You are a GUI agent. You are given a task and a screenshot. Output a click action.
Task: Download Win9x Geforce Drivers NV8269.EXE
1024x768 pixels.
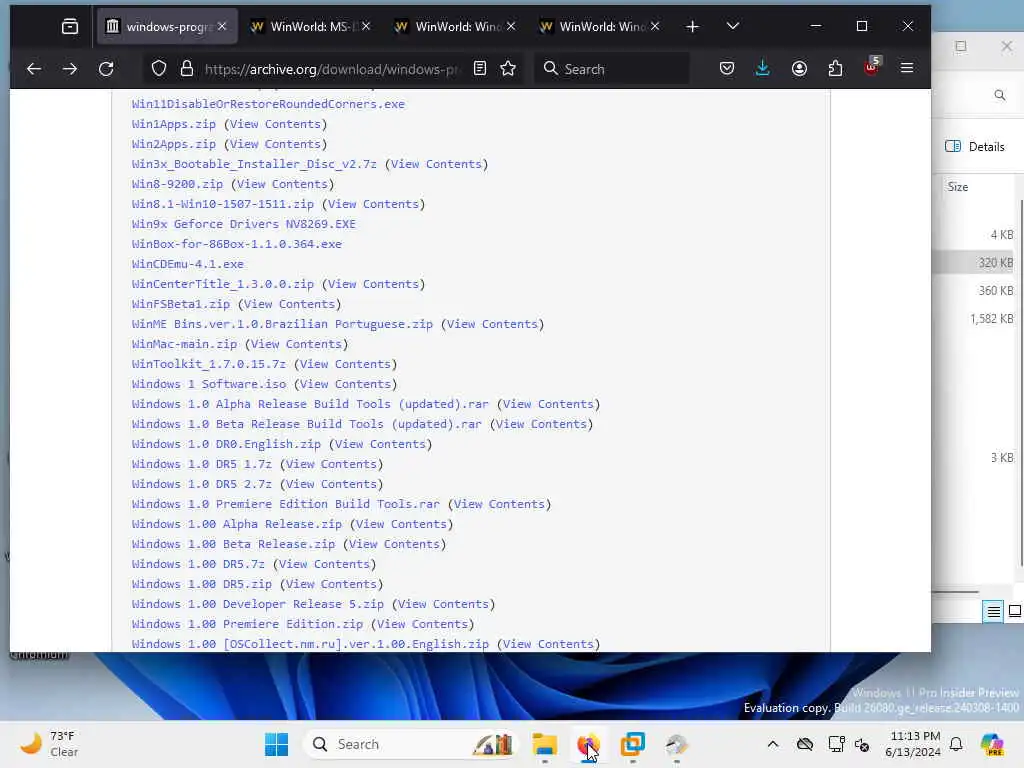coord(244,224)
